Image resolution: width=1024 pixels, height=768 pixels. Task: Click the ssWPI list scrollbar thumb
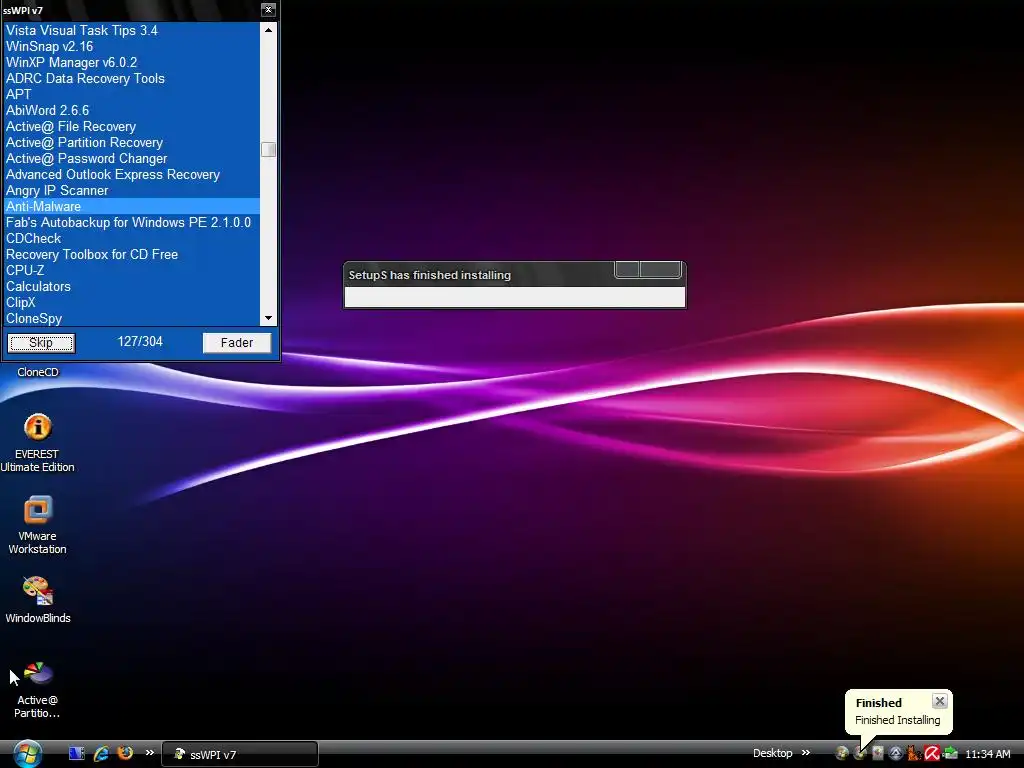click(268, 150)
